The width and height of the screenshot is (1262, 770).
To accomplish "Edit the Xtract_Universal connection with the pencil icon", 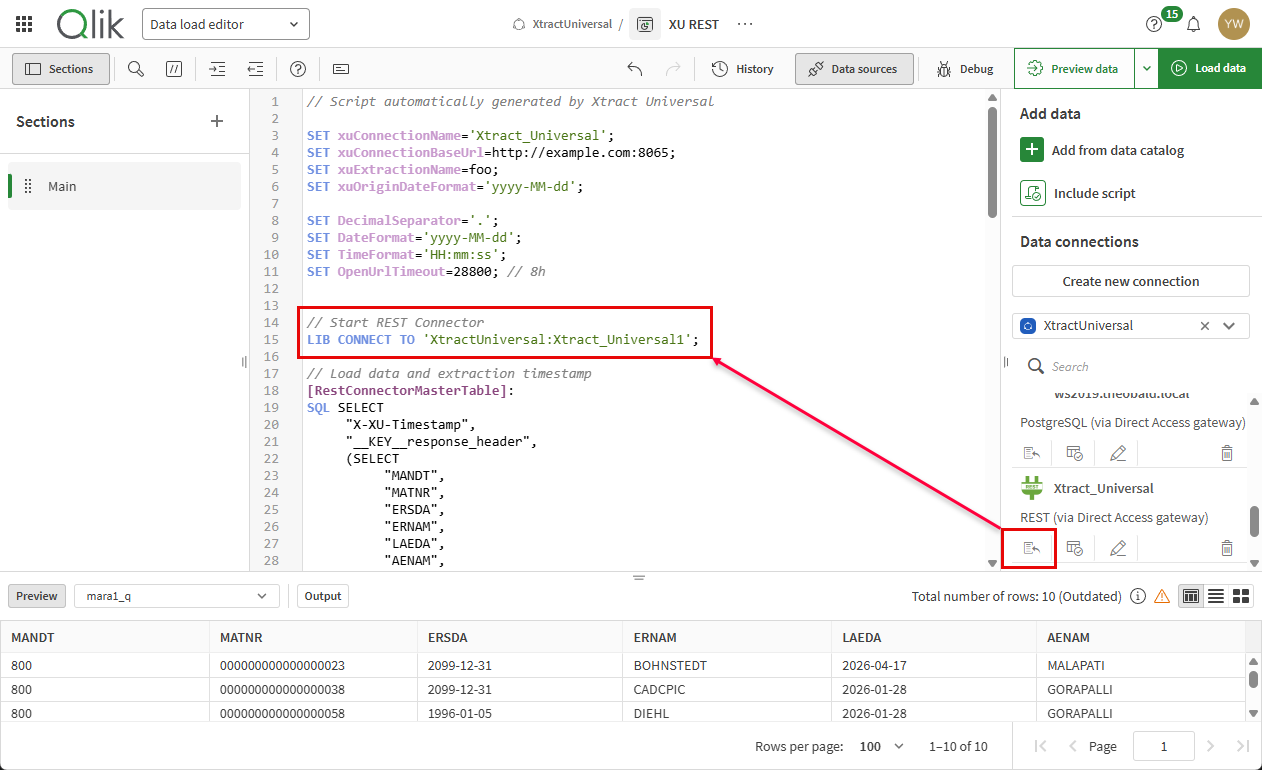I will point(1117,547).
